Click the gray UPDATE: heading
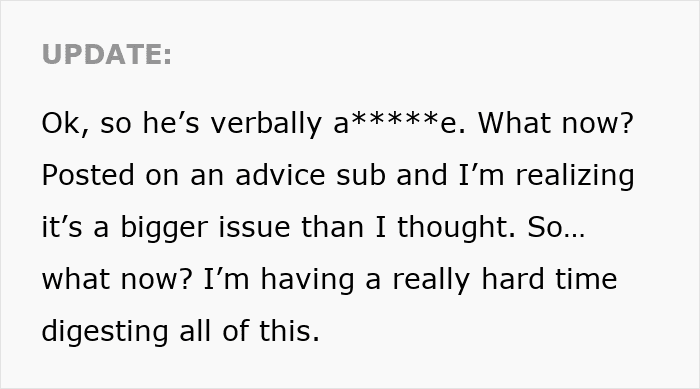This screenshot has width=700, height=389. click(107, 54)
